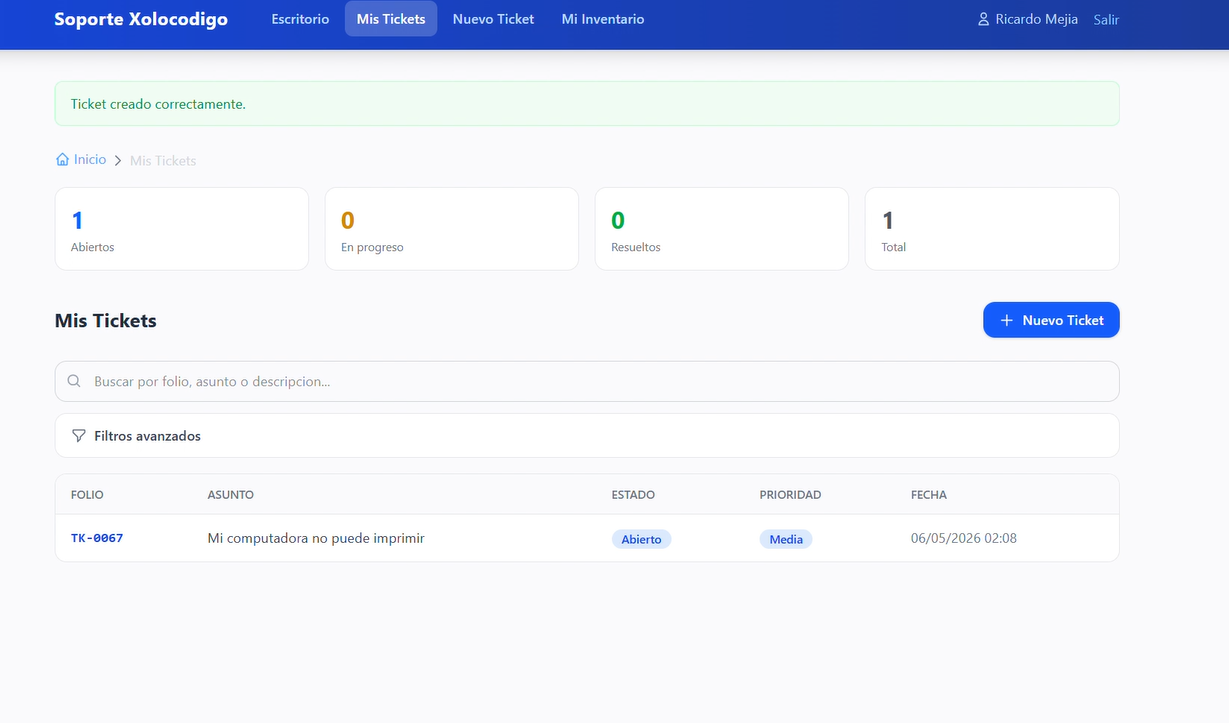Click the Media priority badge

[x=786, y=539]
